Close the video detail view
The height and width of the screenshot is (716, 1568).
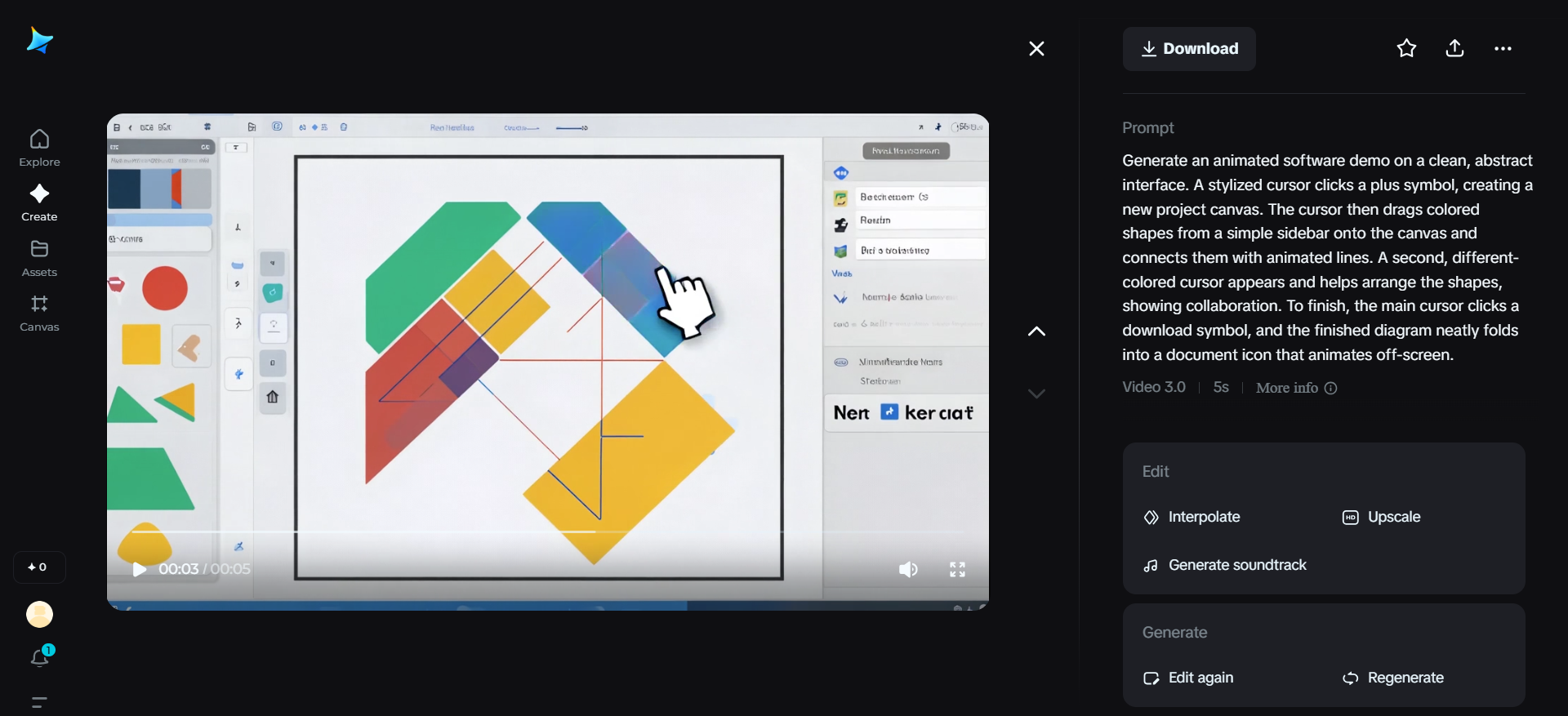(1036, 49)
